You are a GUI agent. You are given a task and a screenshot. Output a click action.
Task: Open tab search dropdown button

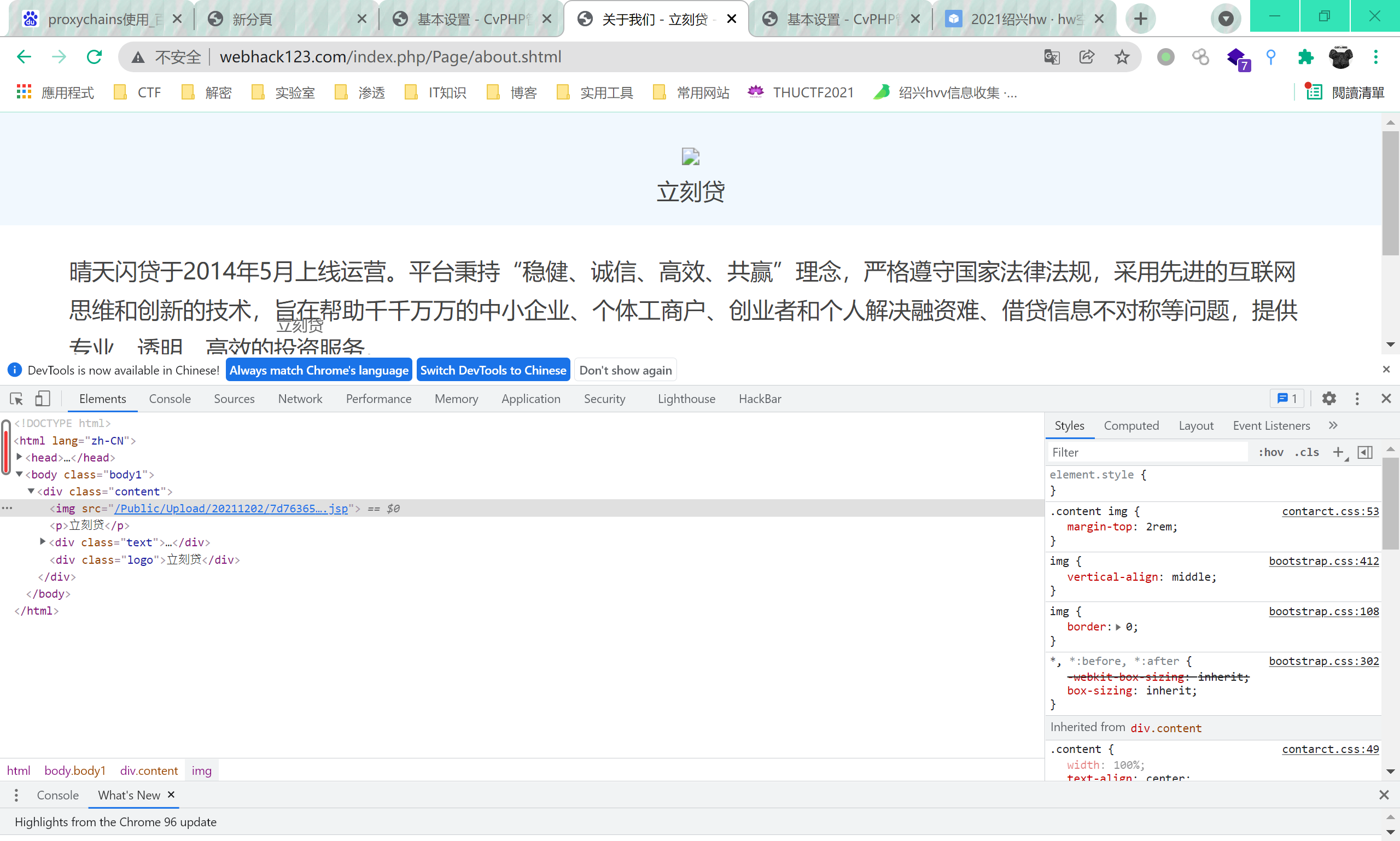click(1226, 19)
